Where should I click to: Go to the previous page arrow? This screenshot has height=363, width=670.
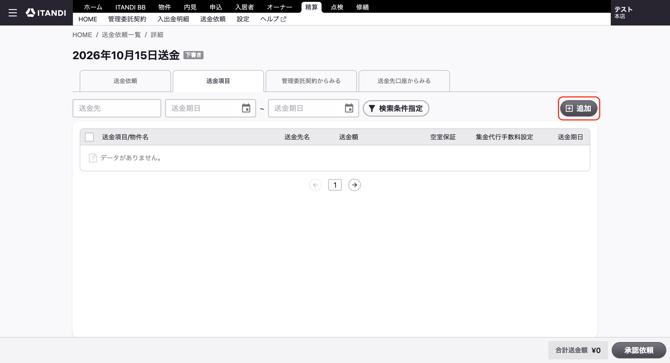click(315, 185)
